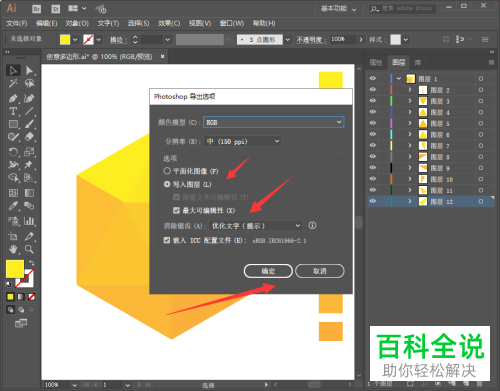Select the Rotate tool
Image resolution: width=500 pixels, height=391 pixels.
click(x=13, y=152)
